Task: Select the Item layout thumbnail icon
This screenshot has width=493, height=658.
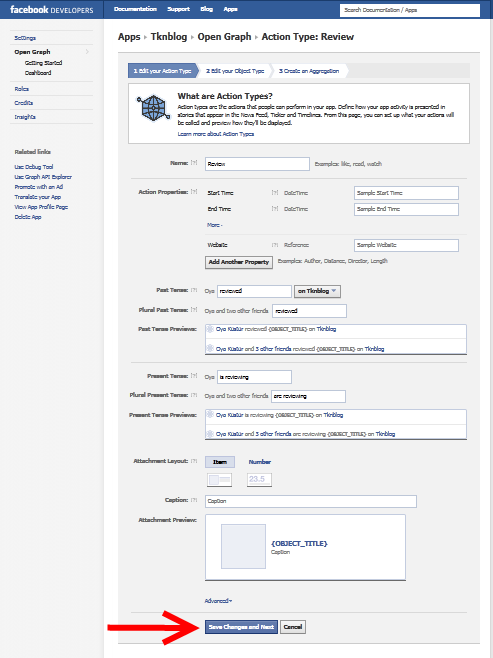Action: point(219,480)
